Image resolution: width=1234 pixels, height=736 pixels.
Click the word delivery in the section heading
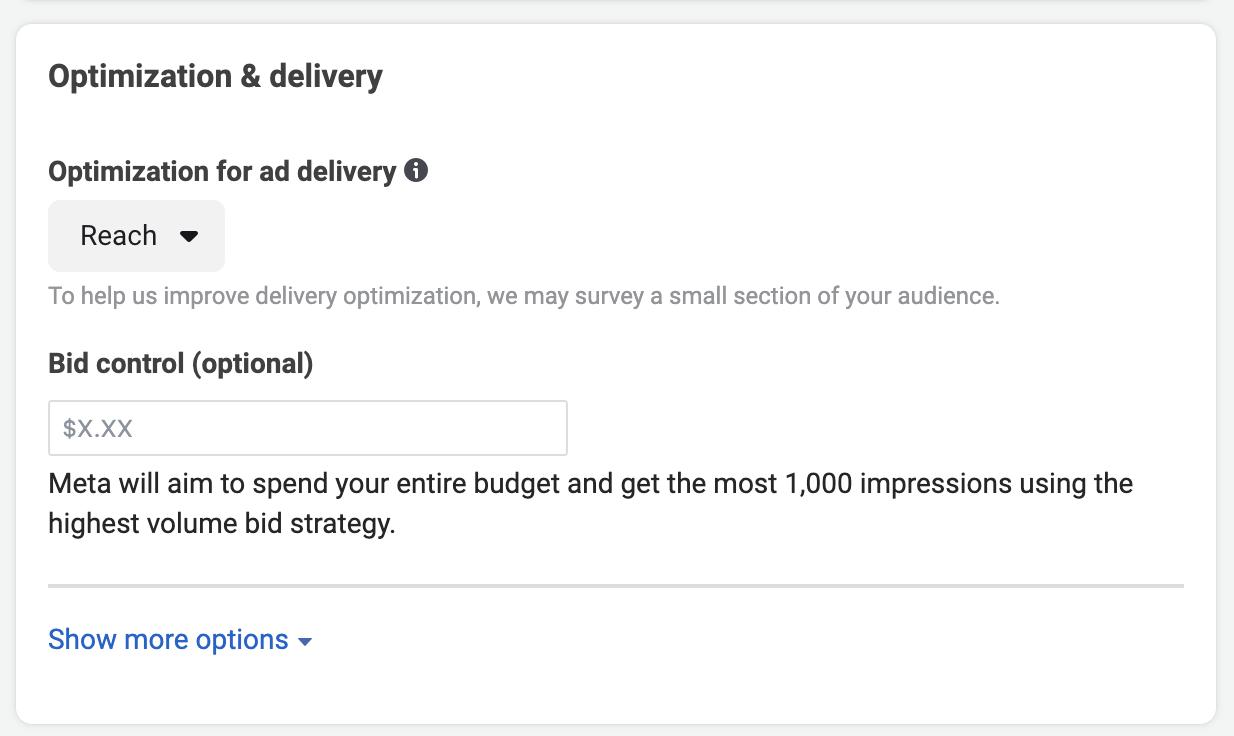[x=326, y=77]
